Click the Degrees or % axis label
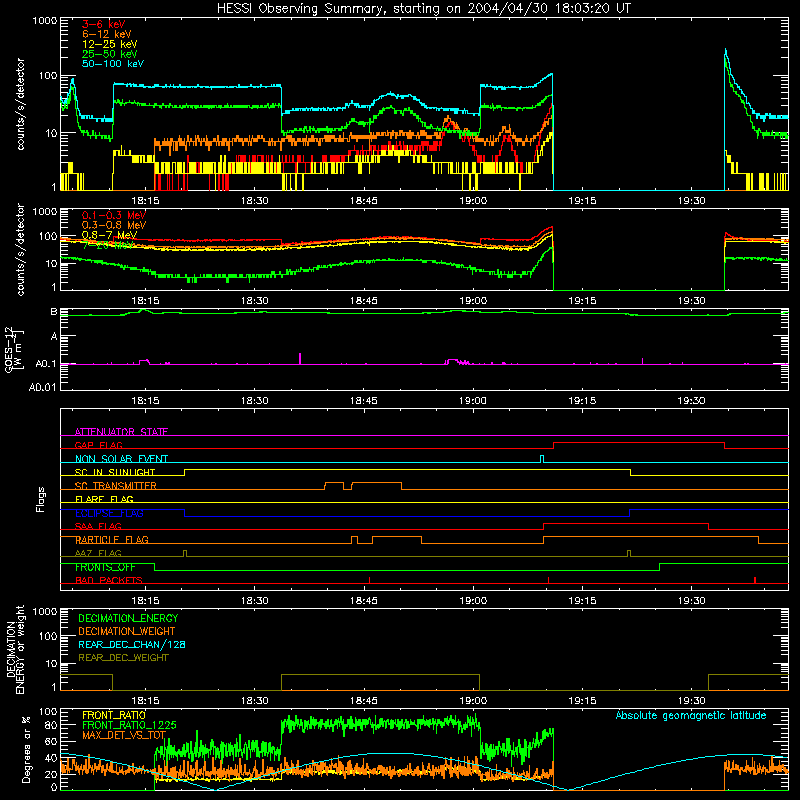This screenshot has height=800, width=800. (x=26, y=748)
